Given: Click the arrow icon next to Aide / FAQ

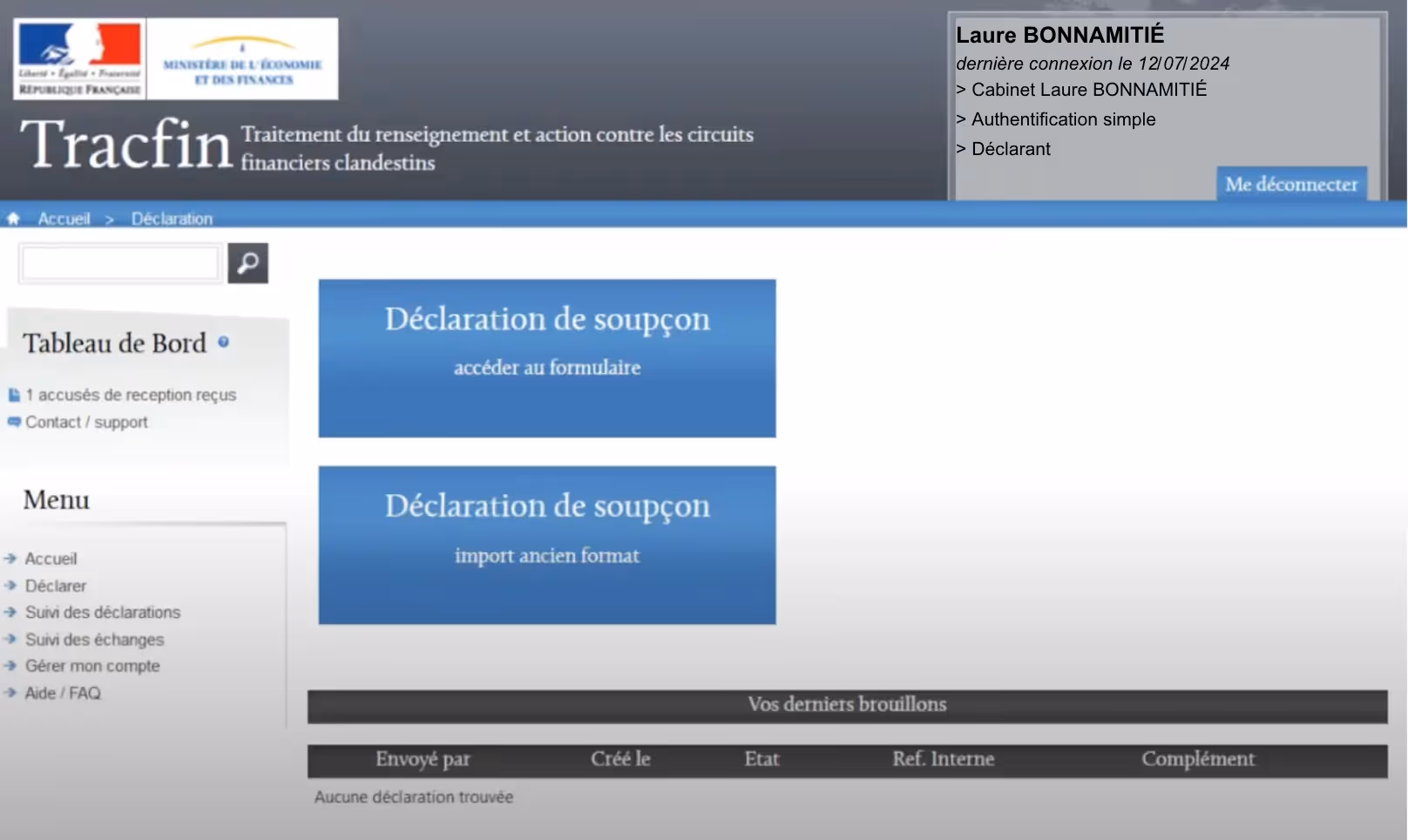Looking at the screenshot, I should [x=10, y=693].
